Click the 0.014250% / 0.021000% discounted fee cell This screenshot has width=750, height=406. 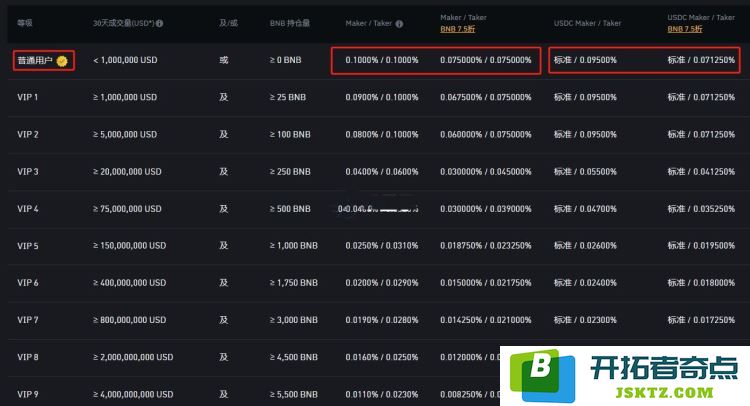[x=485, y=320]
